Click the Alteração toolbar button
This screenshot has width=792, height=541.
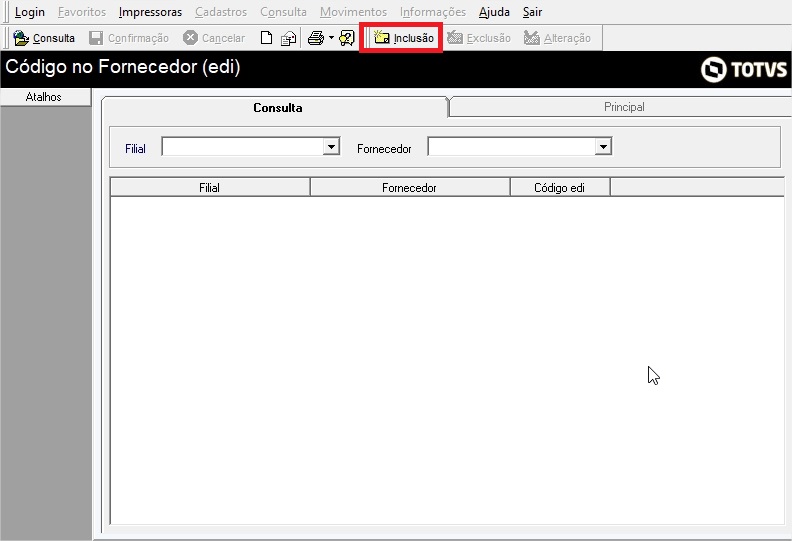pyautogui.click(x=557, y=38)
